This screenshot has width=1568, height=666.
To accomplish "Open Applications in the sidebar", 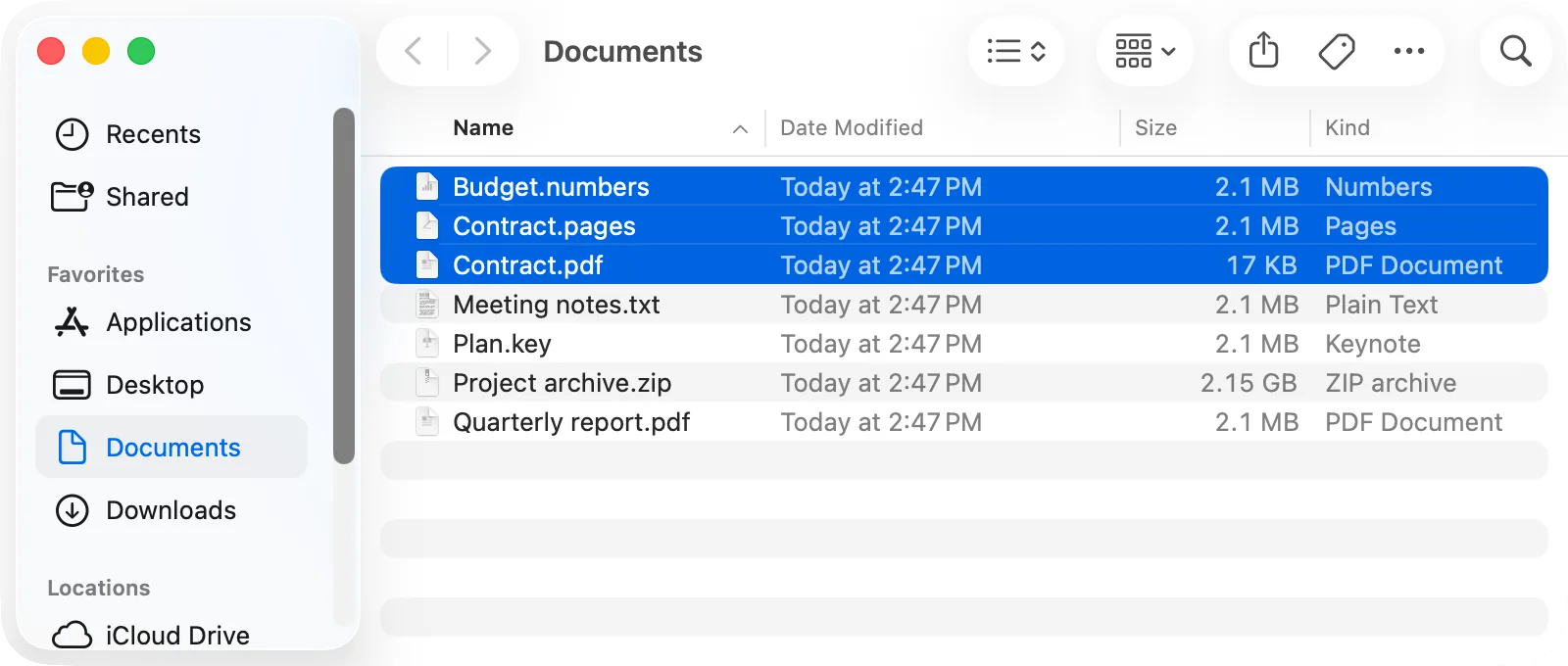I will click(171, 322).
